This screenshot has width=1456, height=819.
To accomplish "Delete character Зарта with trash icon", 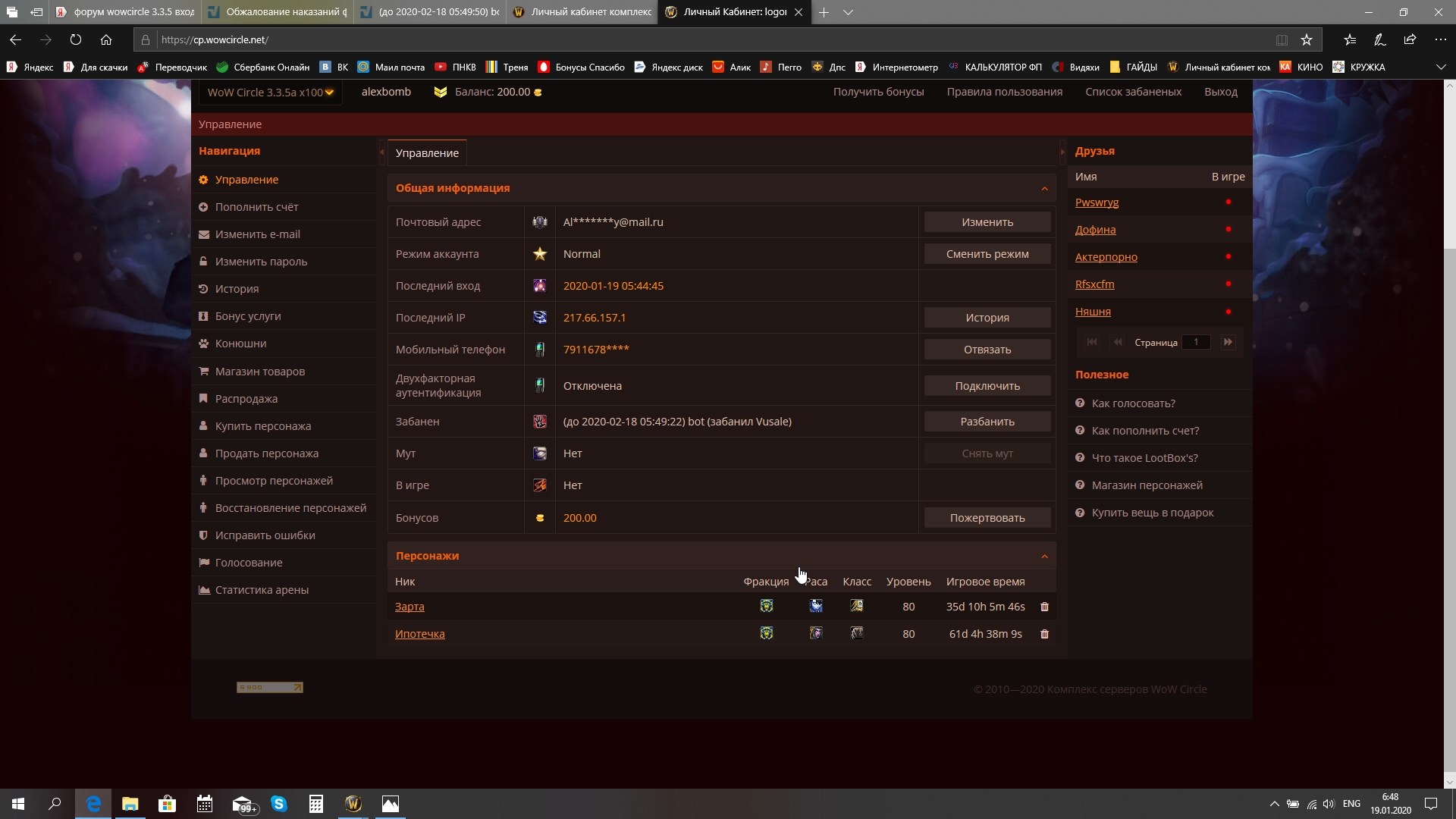I will pos(1044,607).
